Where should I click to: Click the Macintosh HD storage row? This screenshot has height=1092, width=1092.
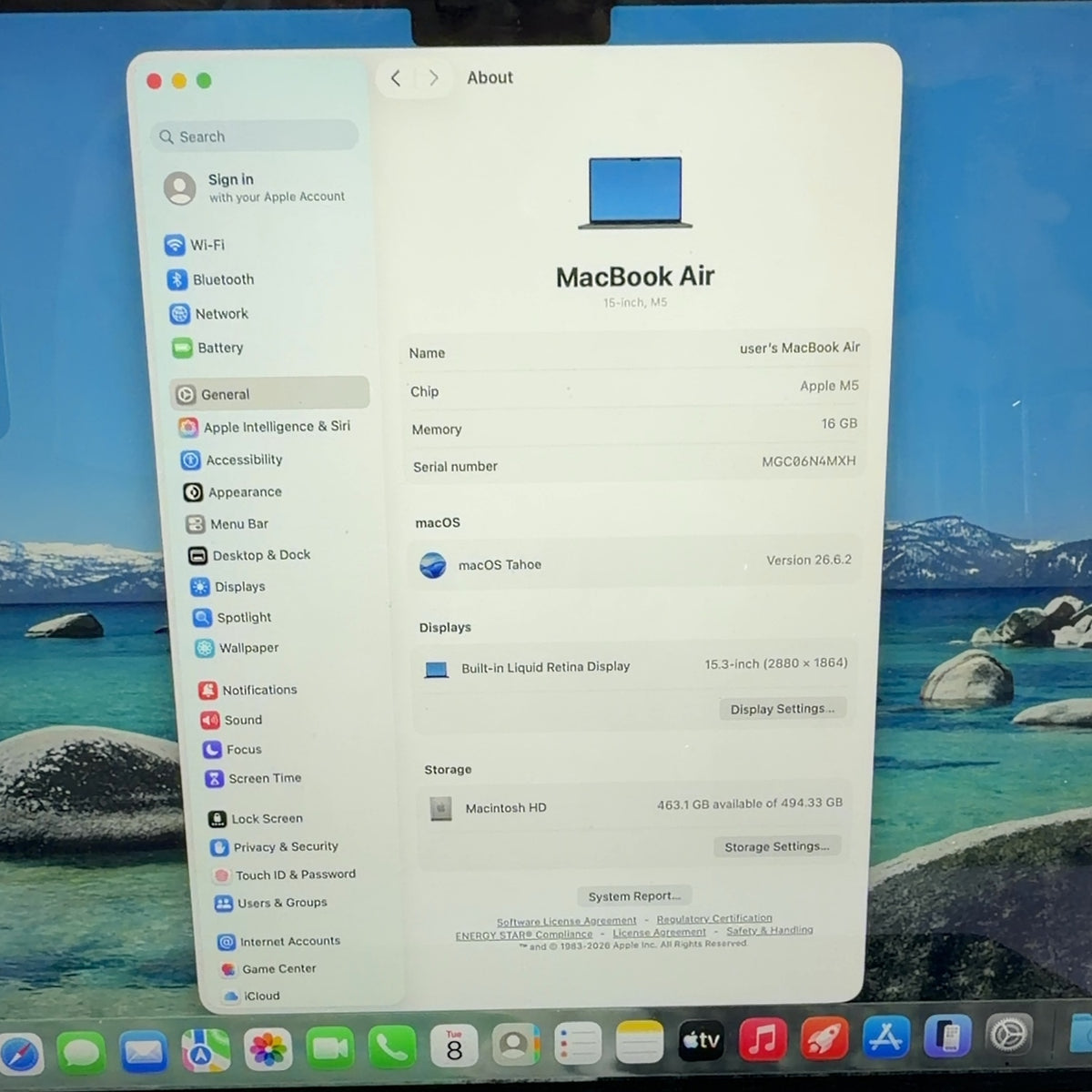coord(634,806)
